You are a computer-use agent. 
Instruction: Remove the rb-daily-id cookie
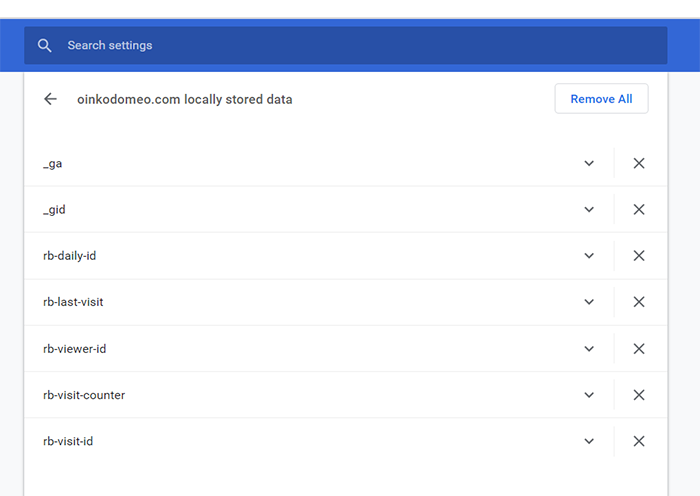(x=639, y=256)
